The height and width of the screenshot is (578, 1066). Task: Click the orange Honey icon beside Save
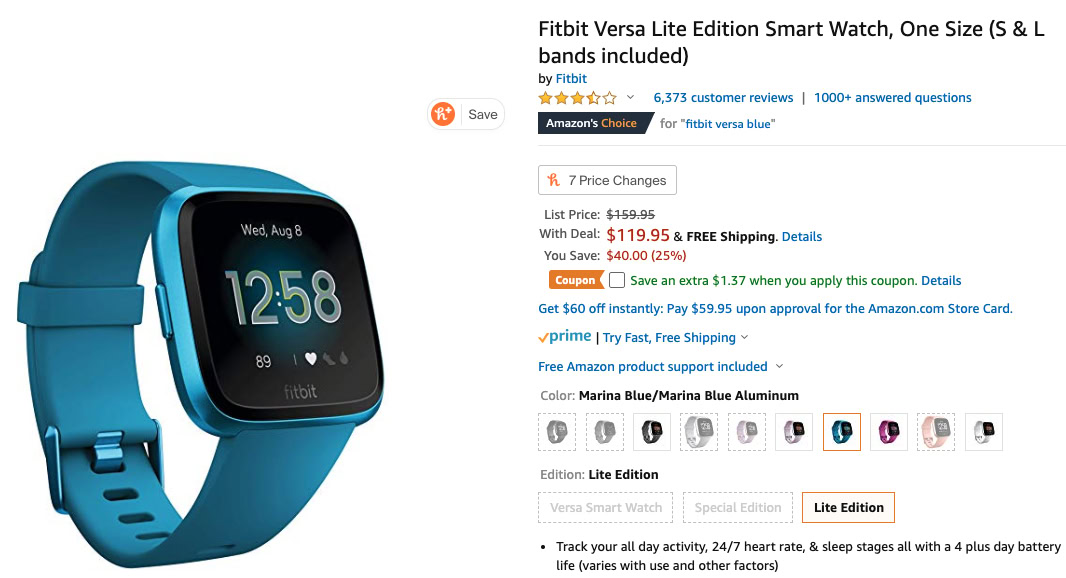coord(443,114)
